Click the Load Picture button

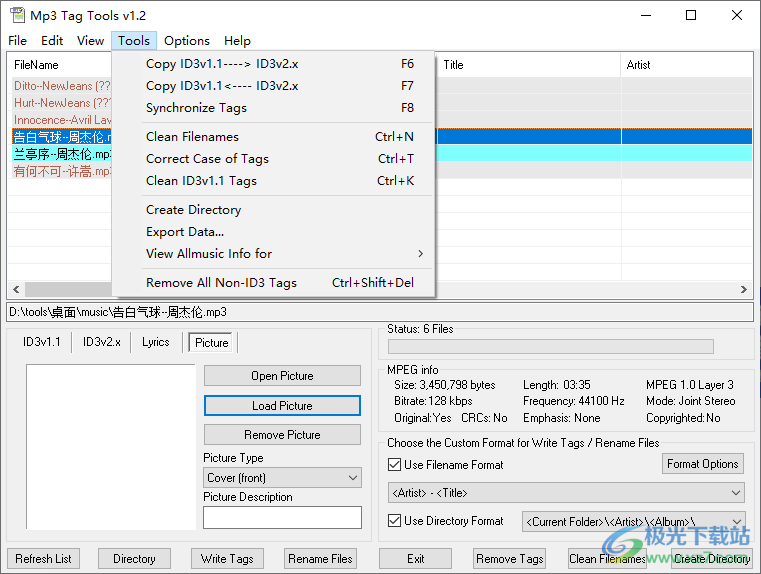click(282, 406)
